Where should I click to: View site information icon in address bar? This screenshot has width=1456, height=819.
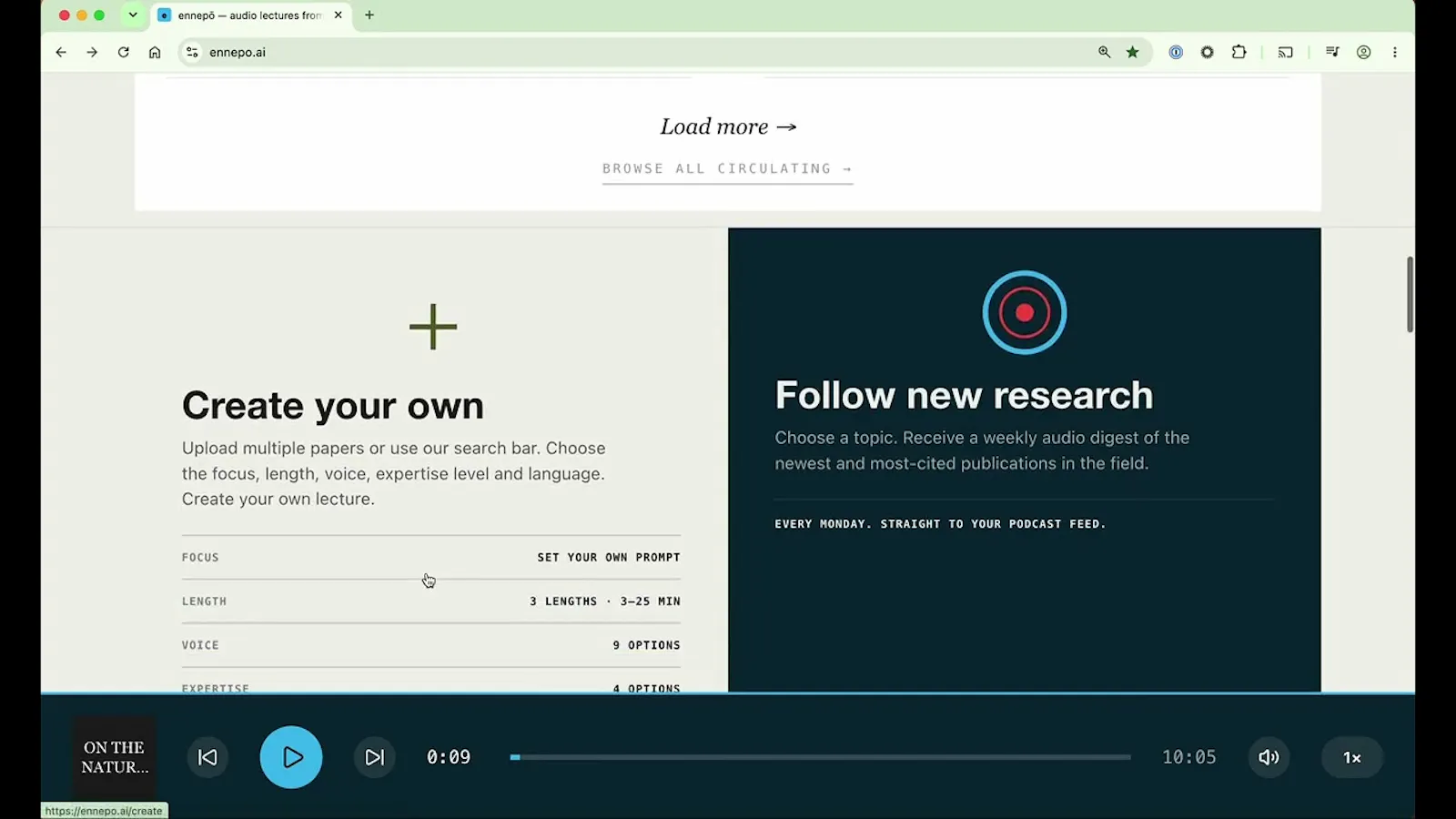point(192,52)
